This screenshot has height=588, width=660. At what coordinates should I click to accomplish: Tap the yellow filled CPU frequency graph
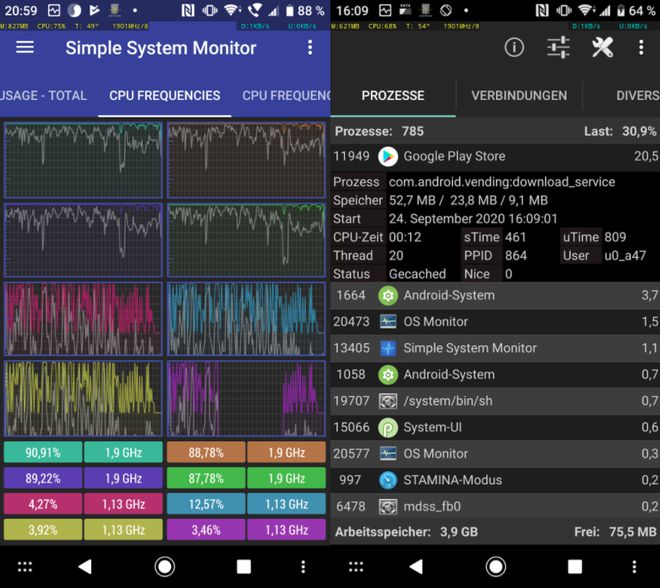[83, 398]
